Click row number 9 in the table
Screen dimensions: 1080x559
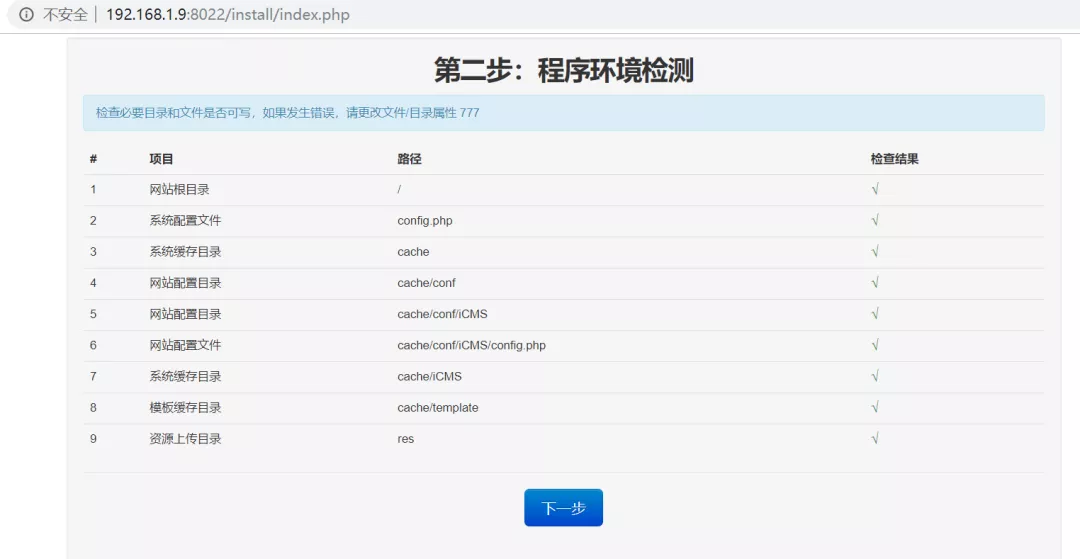93,439
